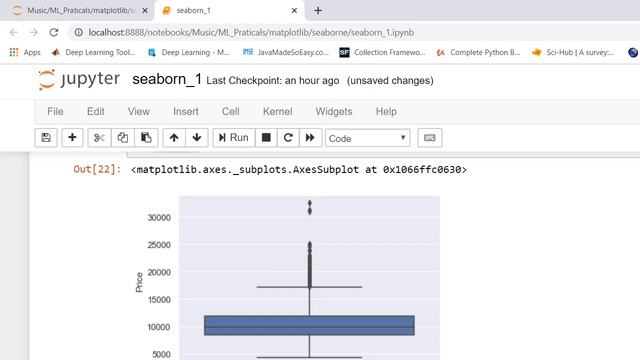Move selected cell down arrow

pos(197,138)
